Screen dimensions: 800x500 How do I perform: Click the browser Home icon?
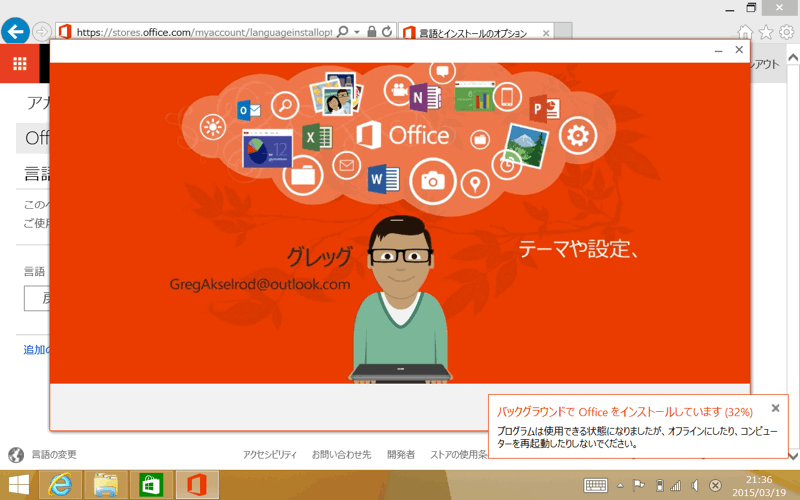[745, 32]
